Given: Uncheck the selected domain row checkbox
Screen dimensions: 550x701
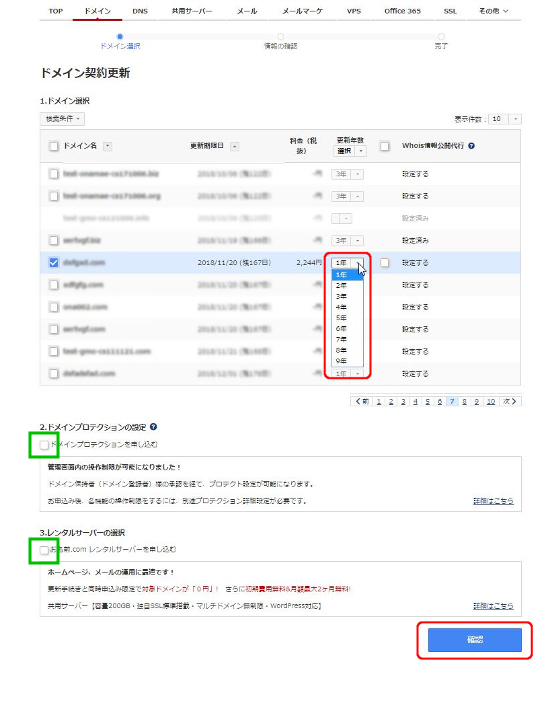Looking at the screenshot, I should coord(54,262).
